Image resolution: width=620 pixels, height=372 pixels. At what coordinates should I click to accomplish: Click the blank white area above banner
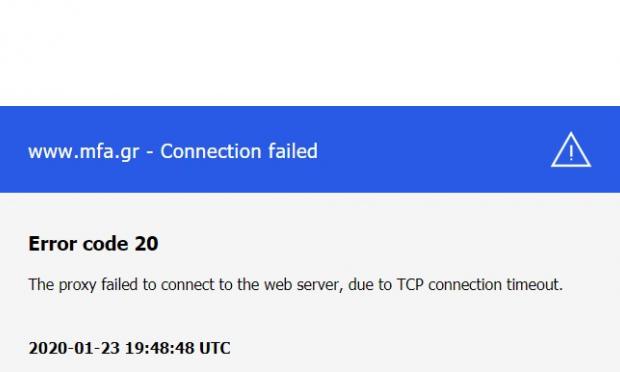[x=310, y=53]
